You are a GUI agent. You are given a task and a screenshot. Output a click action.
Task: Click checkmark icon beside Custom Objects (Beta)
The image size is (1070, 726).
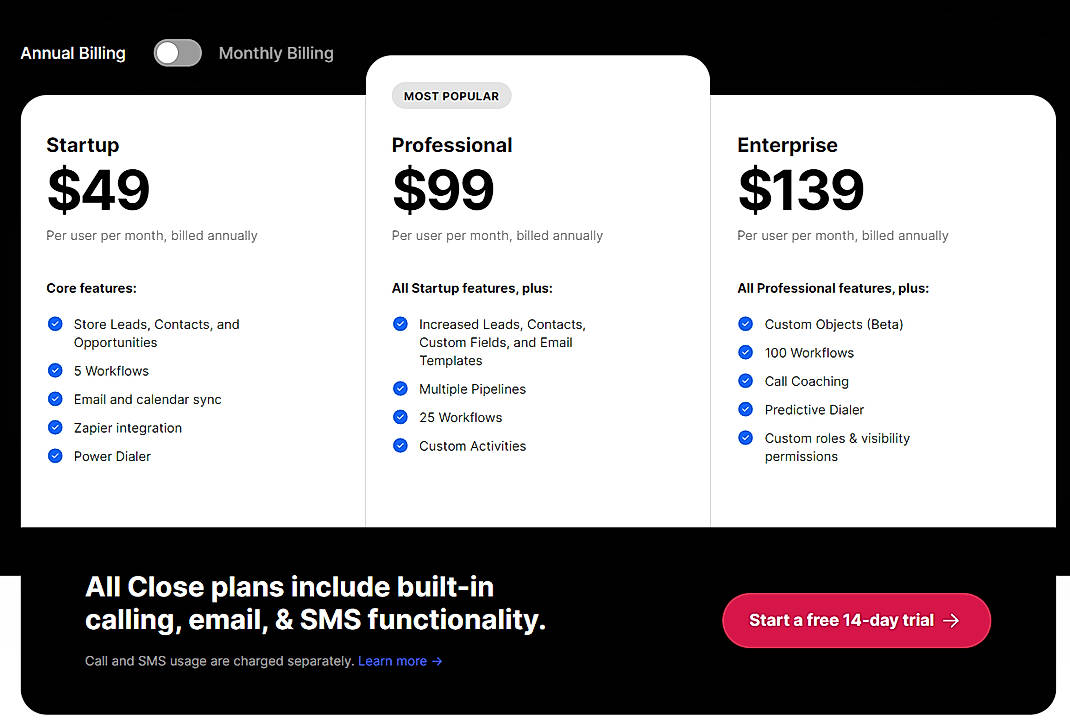tap(745, 324)
